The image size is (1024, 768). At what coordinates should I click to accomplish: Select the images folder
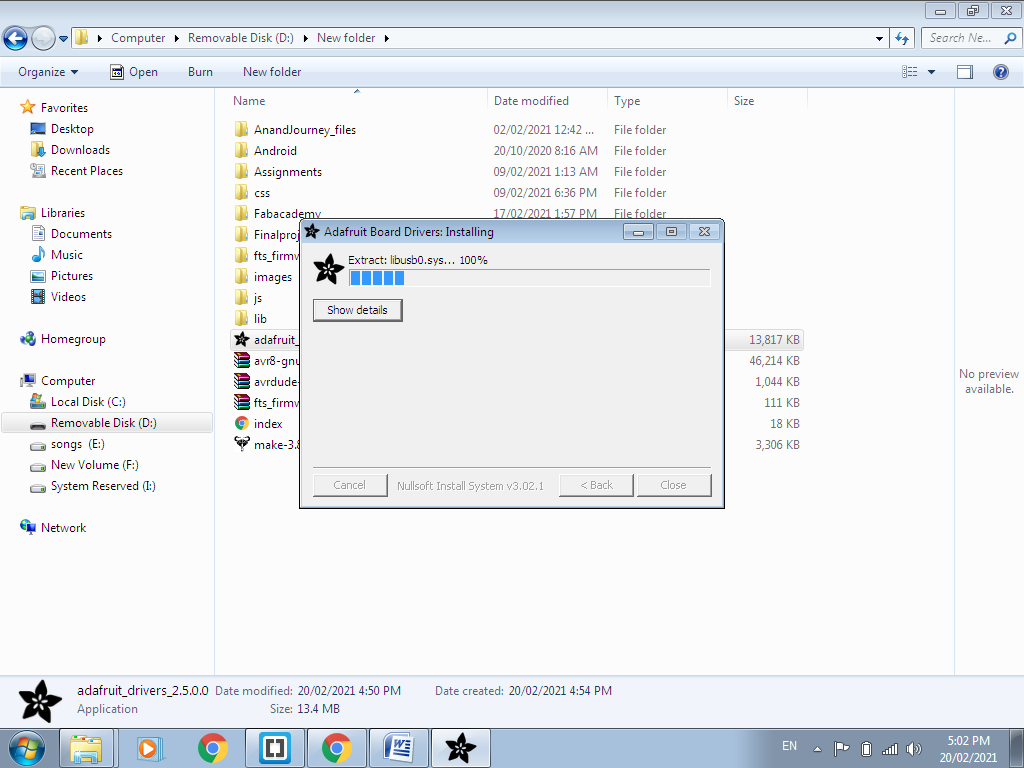pos(272,277)
